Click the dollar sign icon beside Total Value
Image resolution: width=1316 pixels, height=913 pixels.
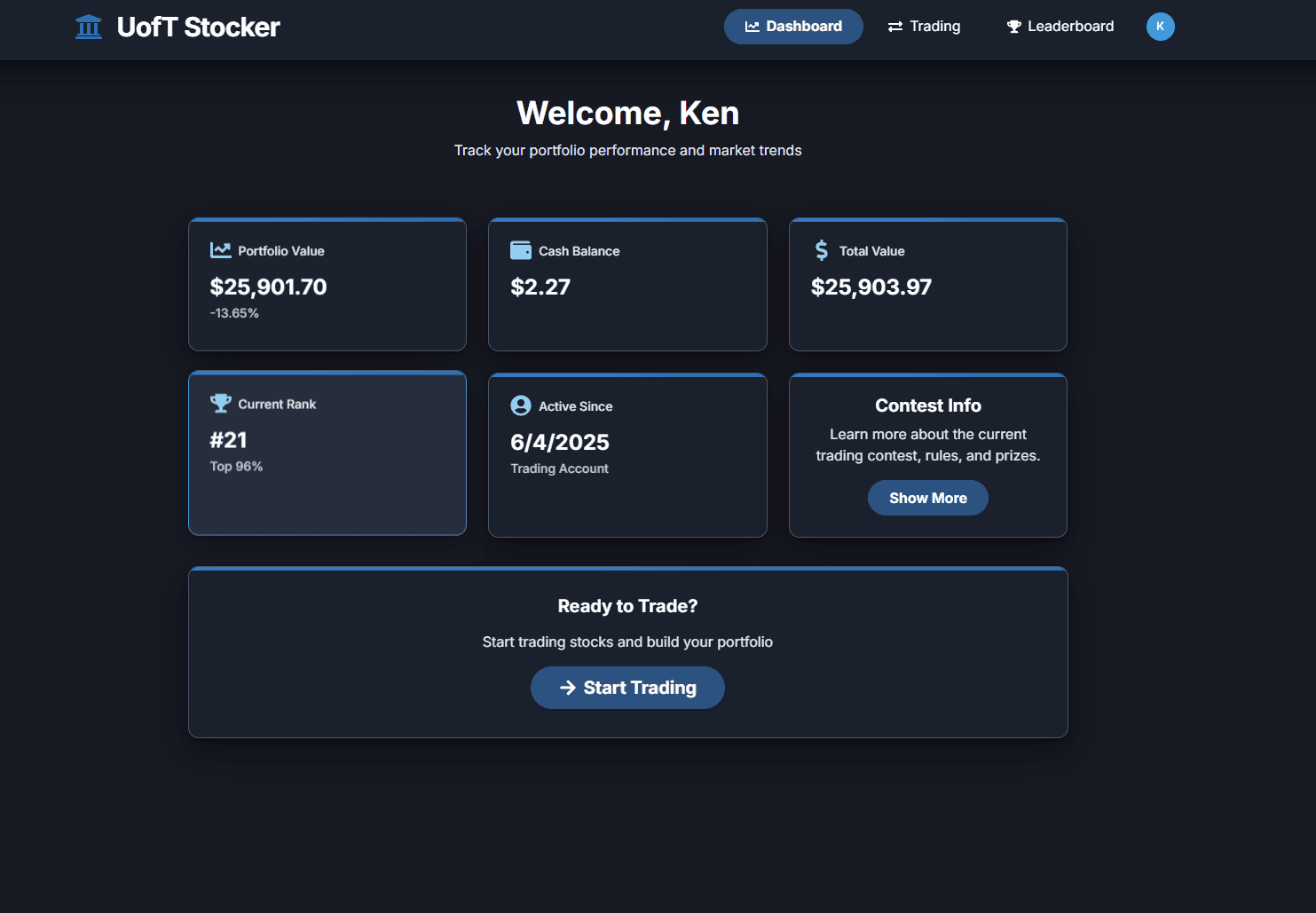click(x=822, y=250)
